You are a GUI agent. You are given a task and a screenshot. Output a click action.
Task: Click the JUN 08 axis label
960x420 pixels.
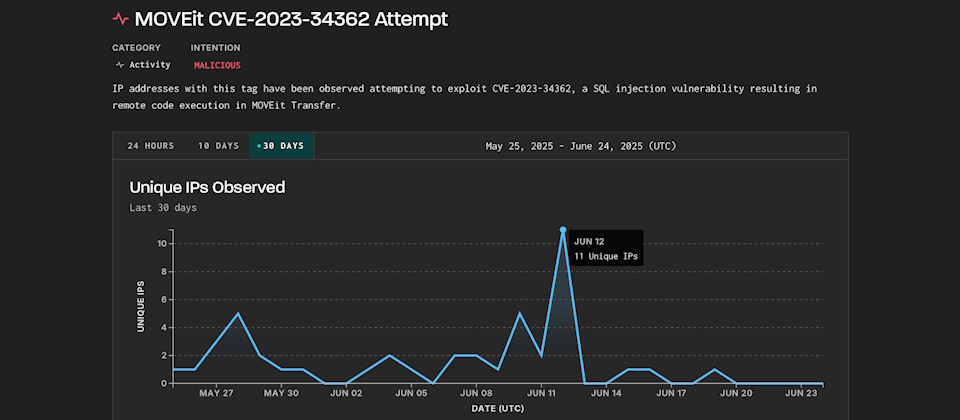476,393
